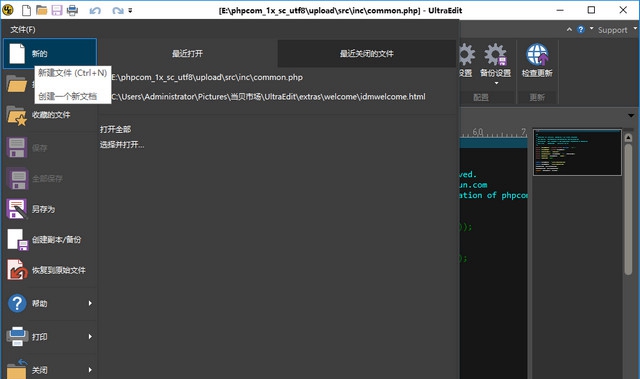The width and height of the screenshot is (640, 379).
Task: Click 打开全部 open all link
Action: coord(116,129)
